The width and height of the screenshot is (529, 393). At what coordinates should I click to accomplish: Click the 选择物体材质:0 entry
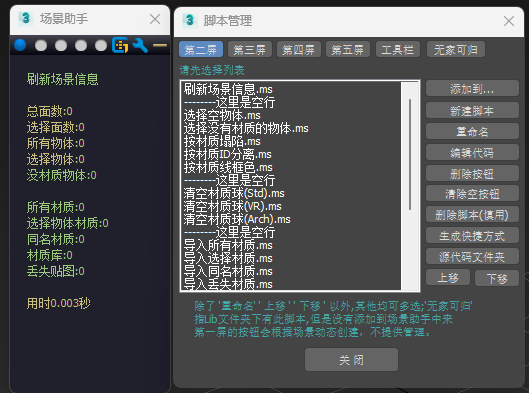tap(68, 223)
